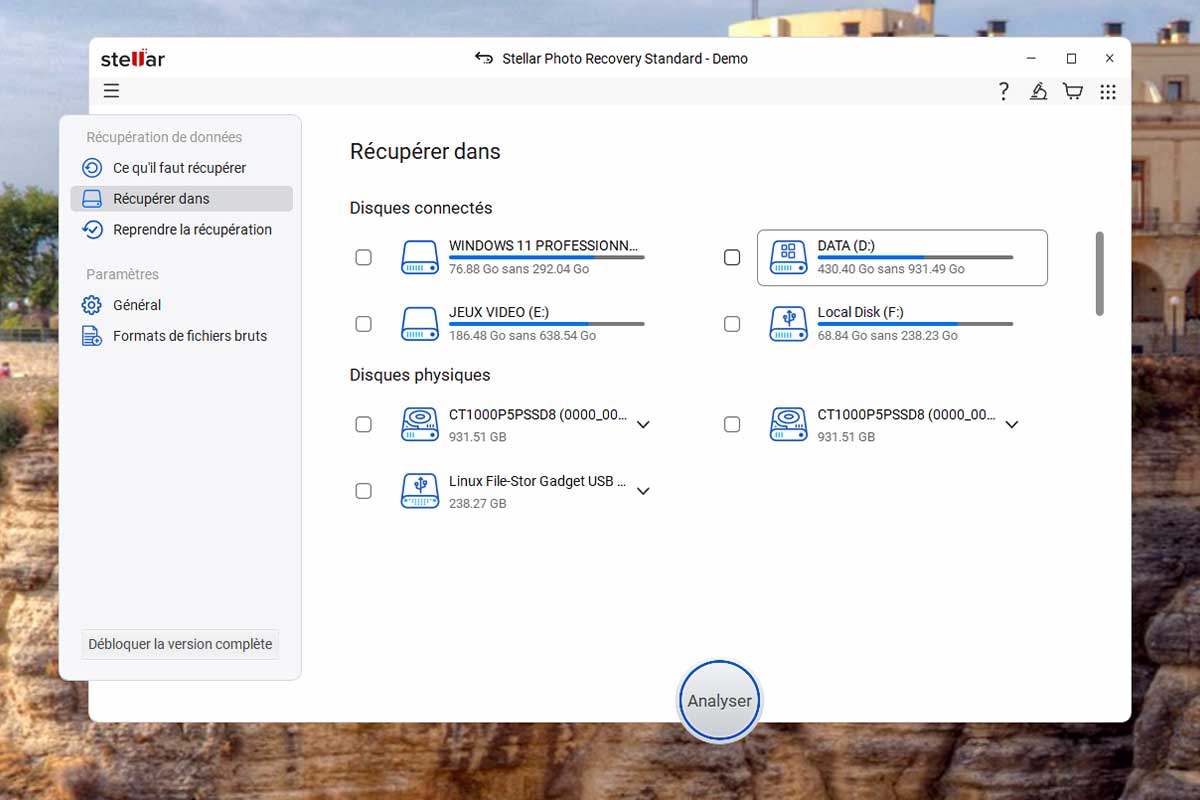Check the WINDOWS 11 PROFESSIONNEL drive checkbox
Image resolution: width=1200 pixels, height=800 pixels.
[364, 257]
